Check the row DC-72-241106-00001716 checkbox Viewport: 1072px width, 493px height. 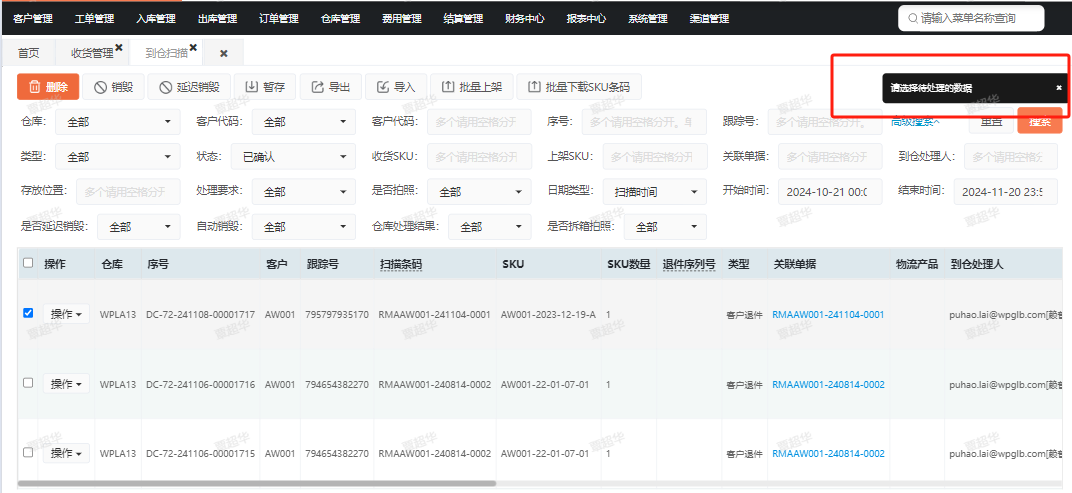coord(28,383)
